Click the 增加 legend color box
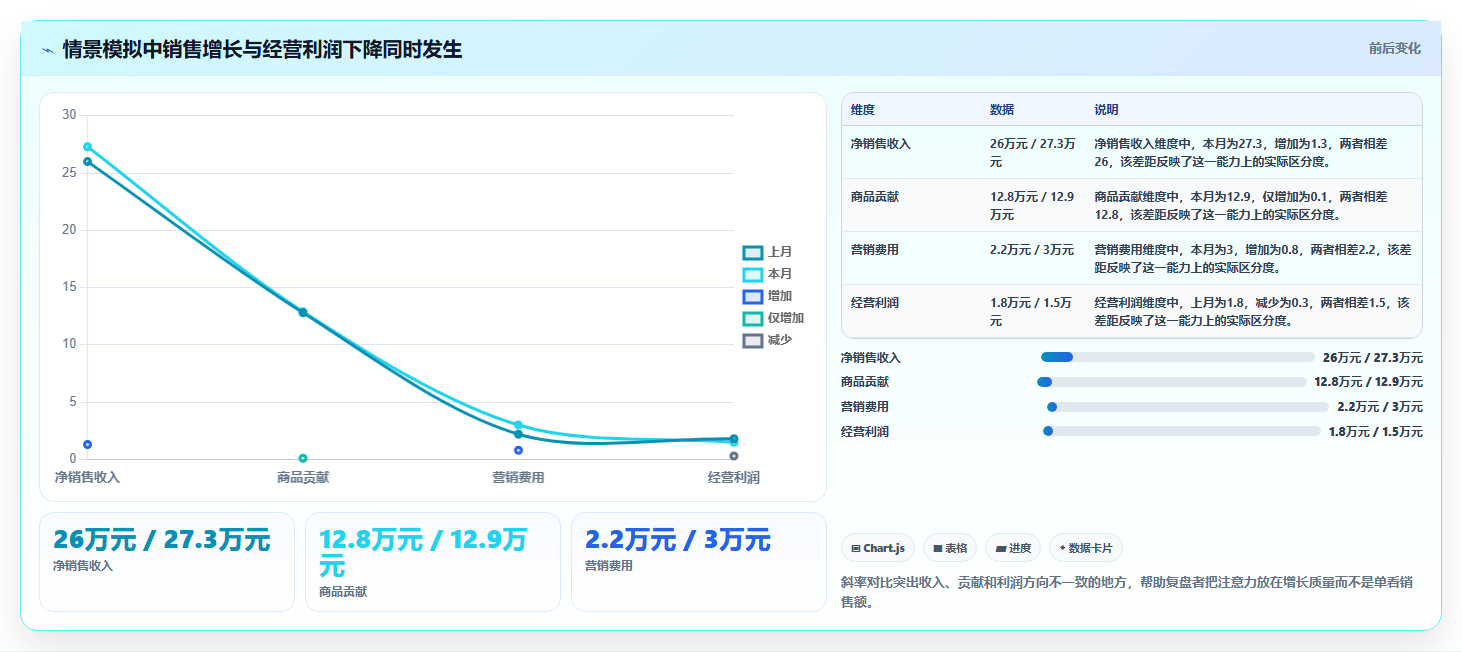Viewport: 1462px width, 652px height. click(753, 296)
